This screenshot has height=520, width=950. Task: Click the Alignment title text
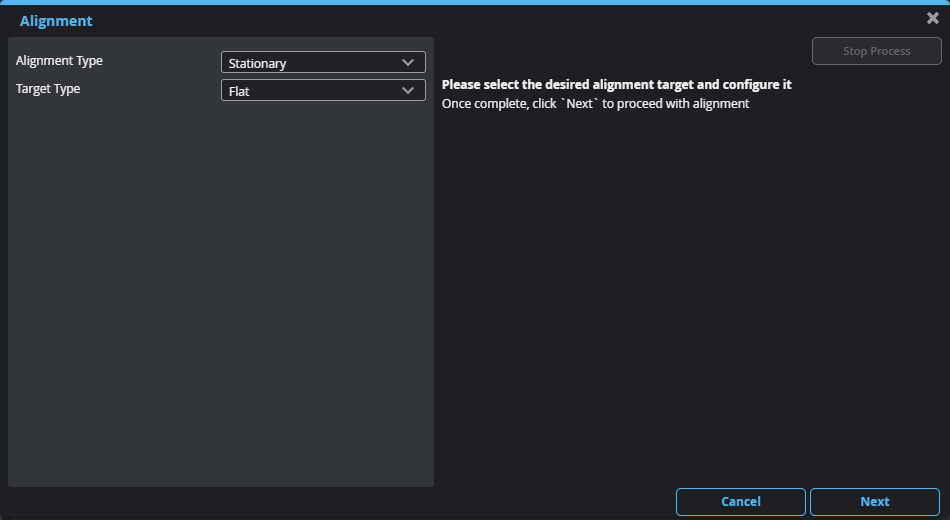point(56,21)
